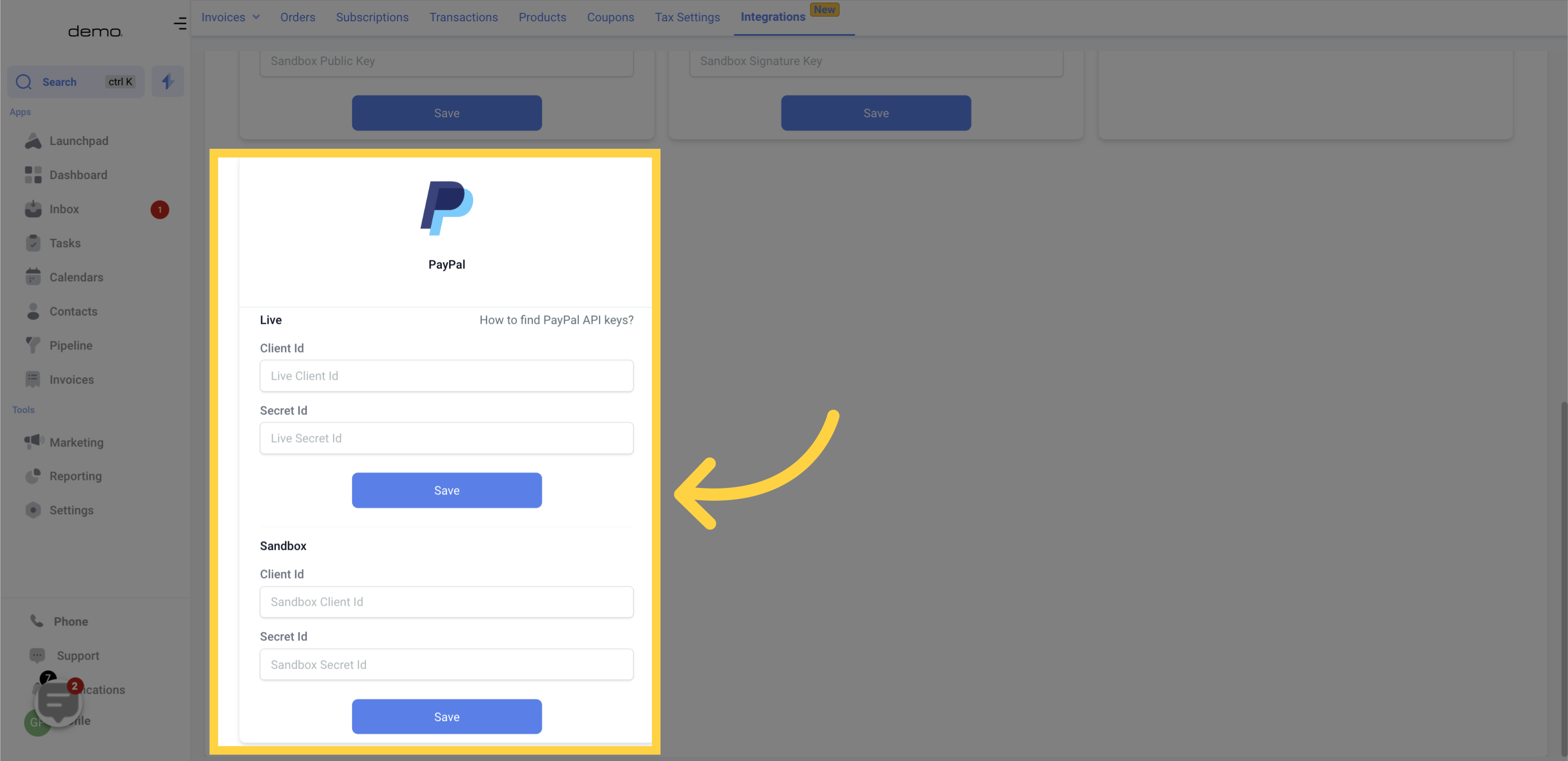Click the Reporting icon in sidebar
1568x761 pixels.
33,476
